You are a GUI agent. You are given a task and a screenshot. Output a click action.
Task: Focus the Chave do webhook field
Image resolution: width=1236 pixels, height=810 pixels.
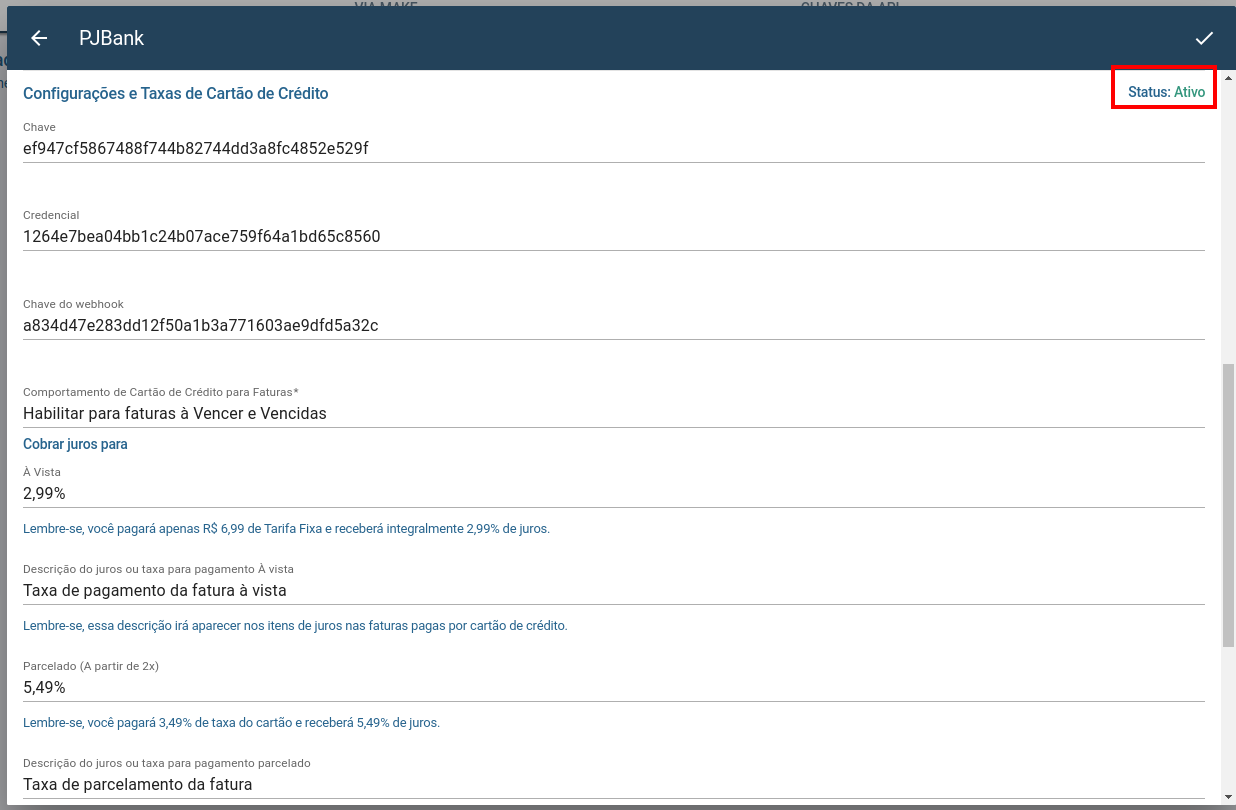click(613, 325)
